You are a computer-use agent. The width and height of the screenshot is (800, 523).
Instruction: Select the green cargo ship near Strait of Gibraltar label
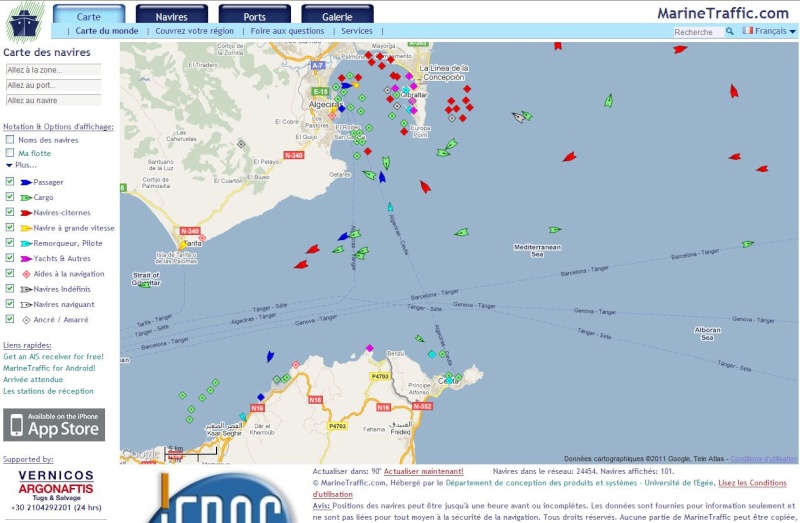point(145,285)
